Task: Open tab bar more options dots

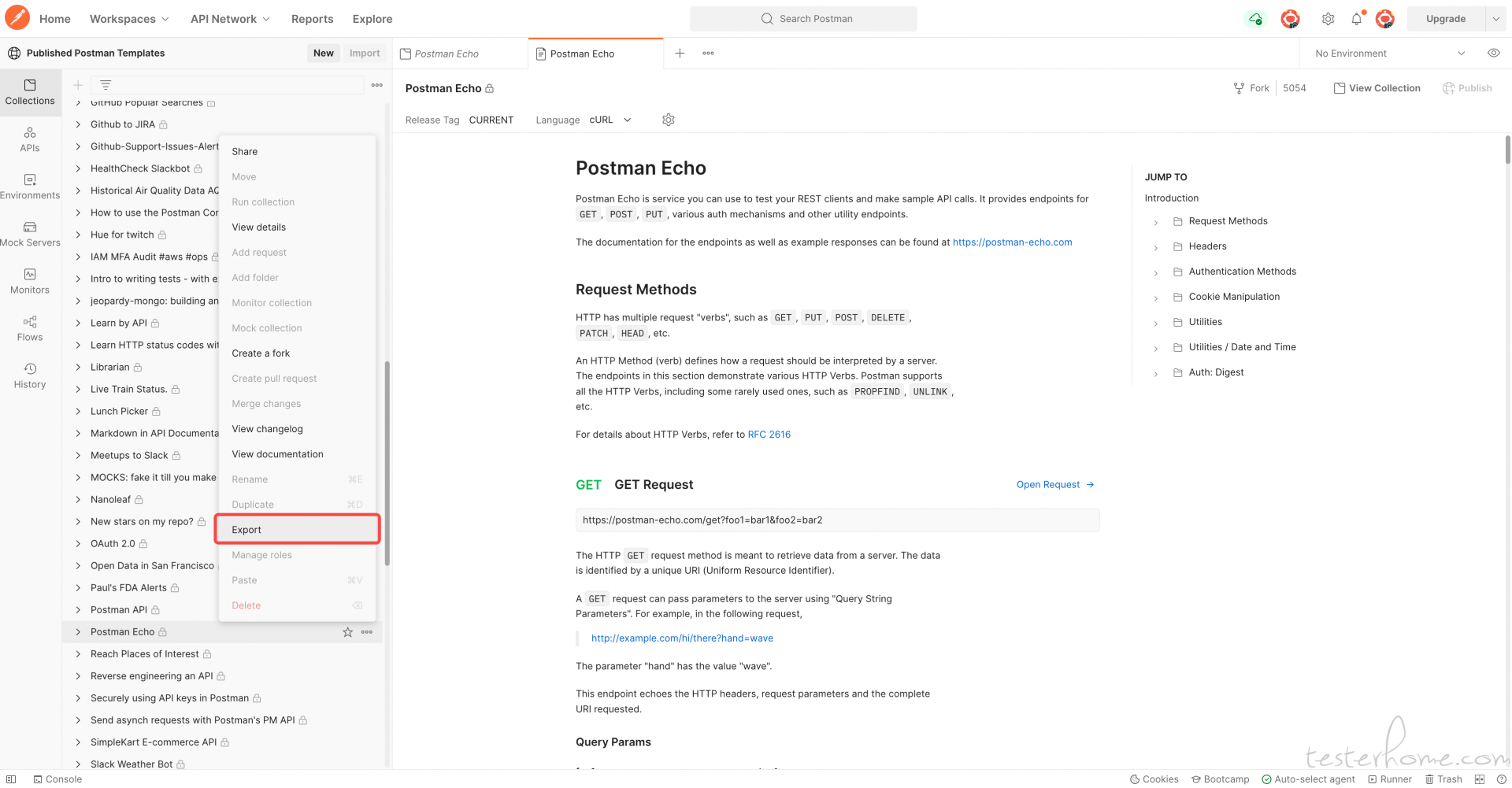Action: pyautogui.click(x=708, y=54)
